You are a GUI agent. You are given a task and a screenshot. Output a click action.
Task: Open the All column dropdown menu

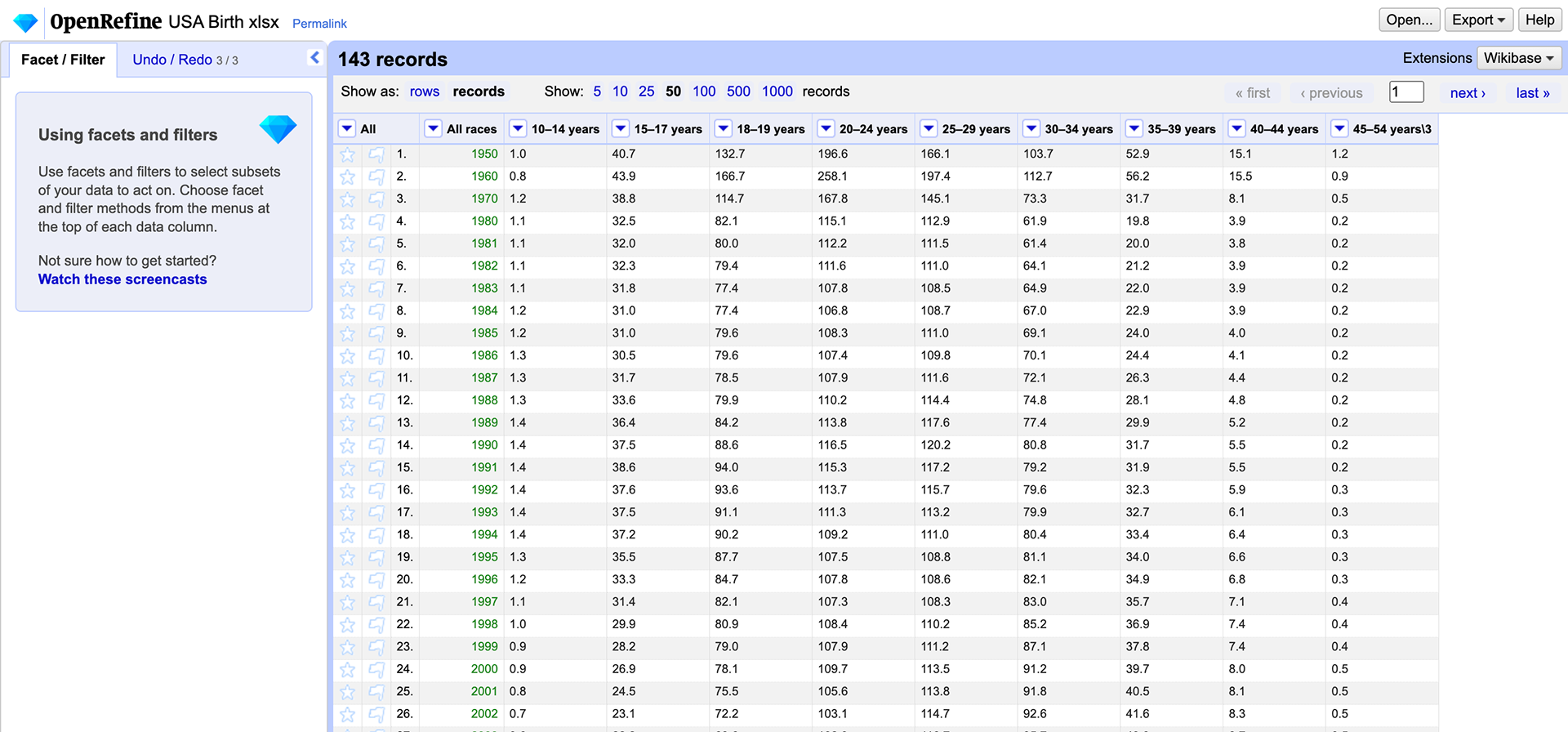pos(347,129)
